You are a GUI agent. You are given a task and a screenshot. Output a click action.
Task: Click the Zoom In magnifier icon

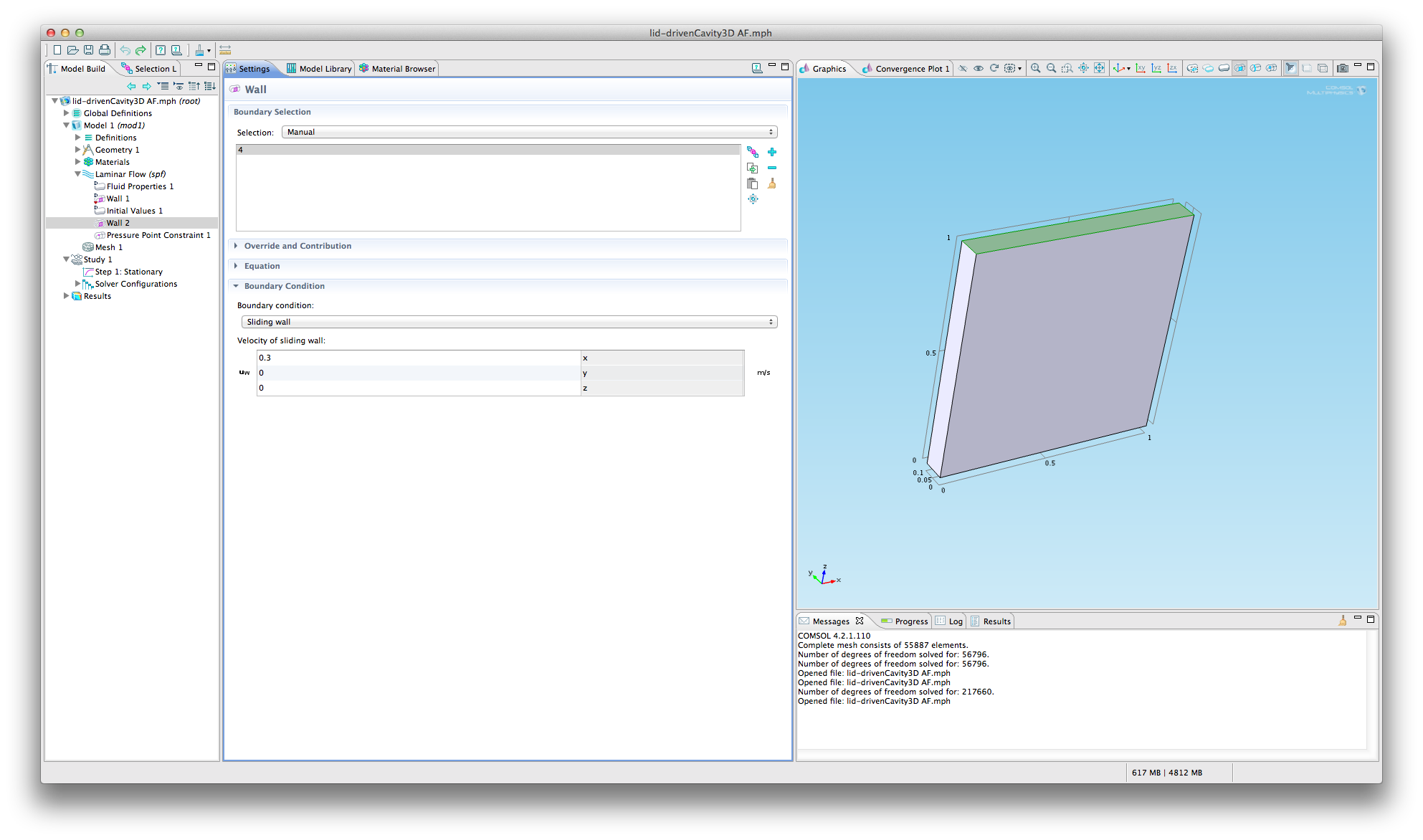(1035, 69)
